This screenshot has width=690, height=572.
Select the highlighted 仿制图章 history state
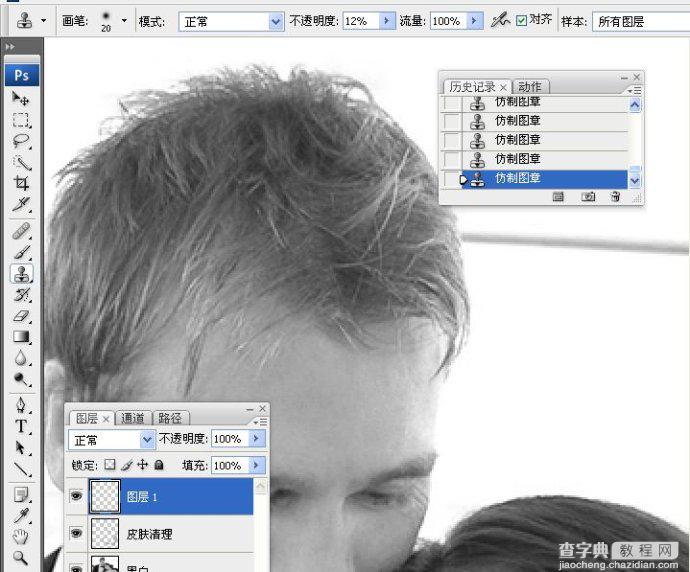point(544,179)
